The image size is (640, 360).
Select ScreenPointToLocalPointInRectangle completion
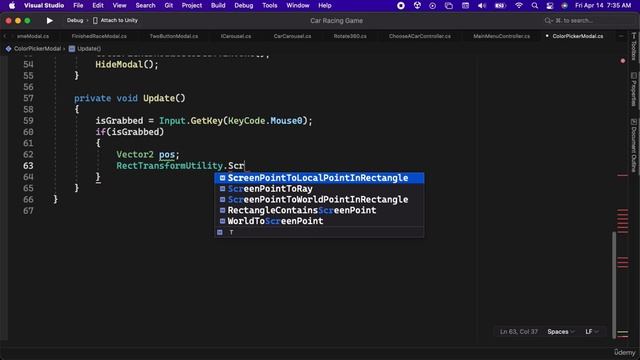(x=319, y=178)
